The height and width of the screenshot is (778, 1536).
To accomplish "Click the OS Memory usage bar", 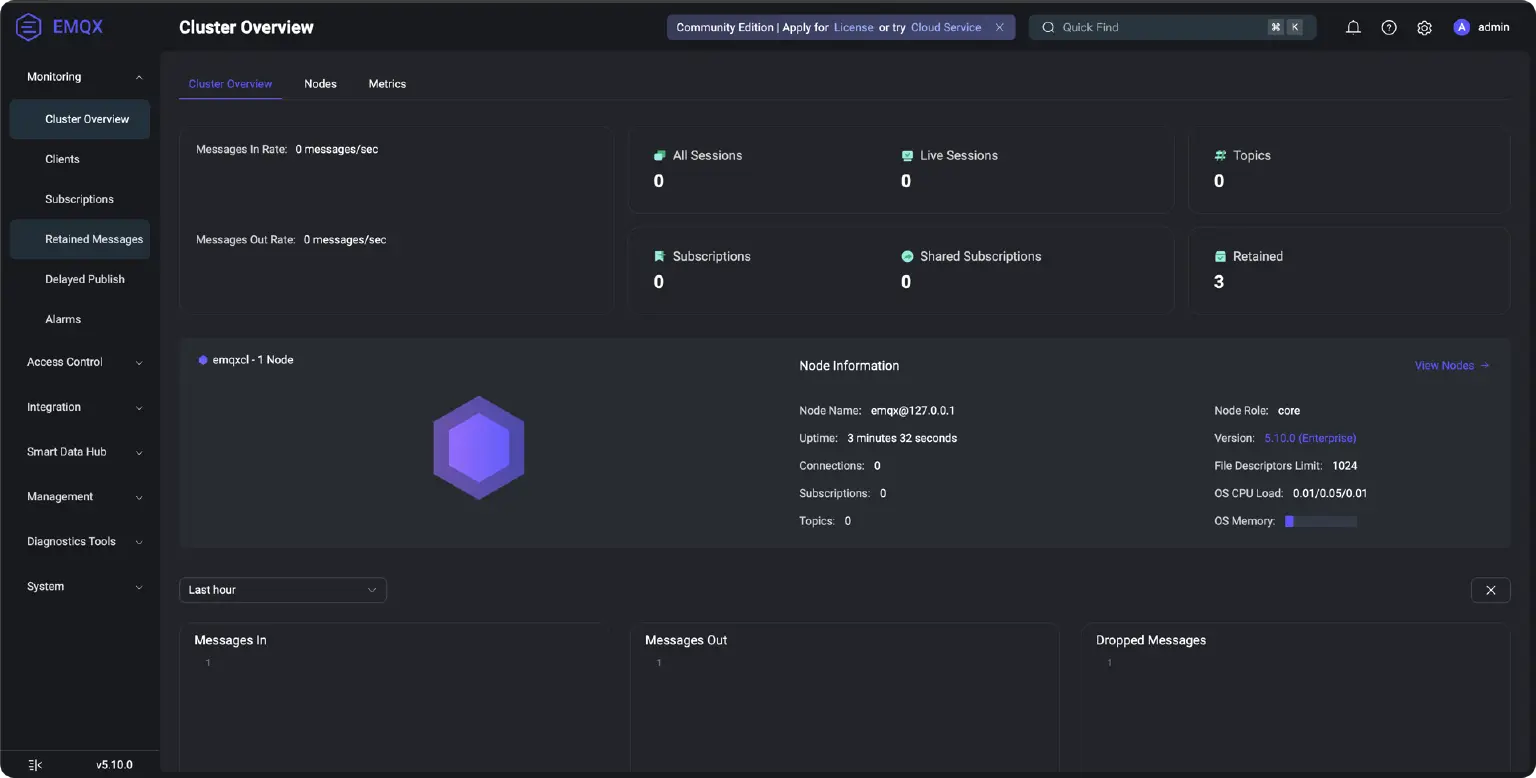I will pos(1320,521).
